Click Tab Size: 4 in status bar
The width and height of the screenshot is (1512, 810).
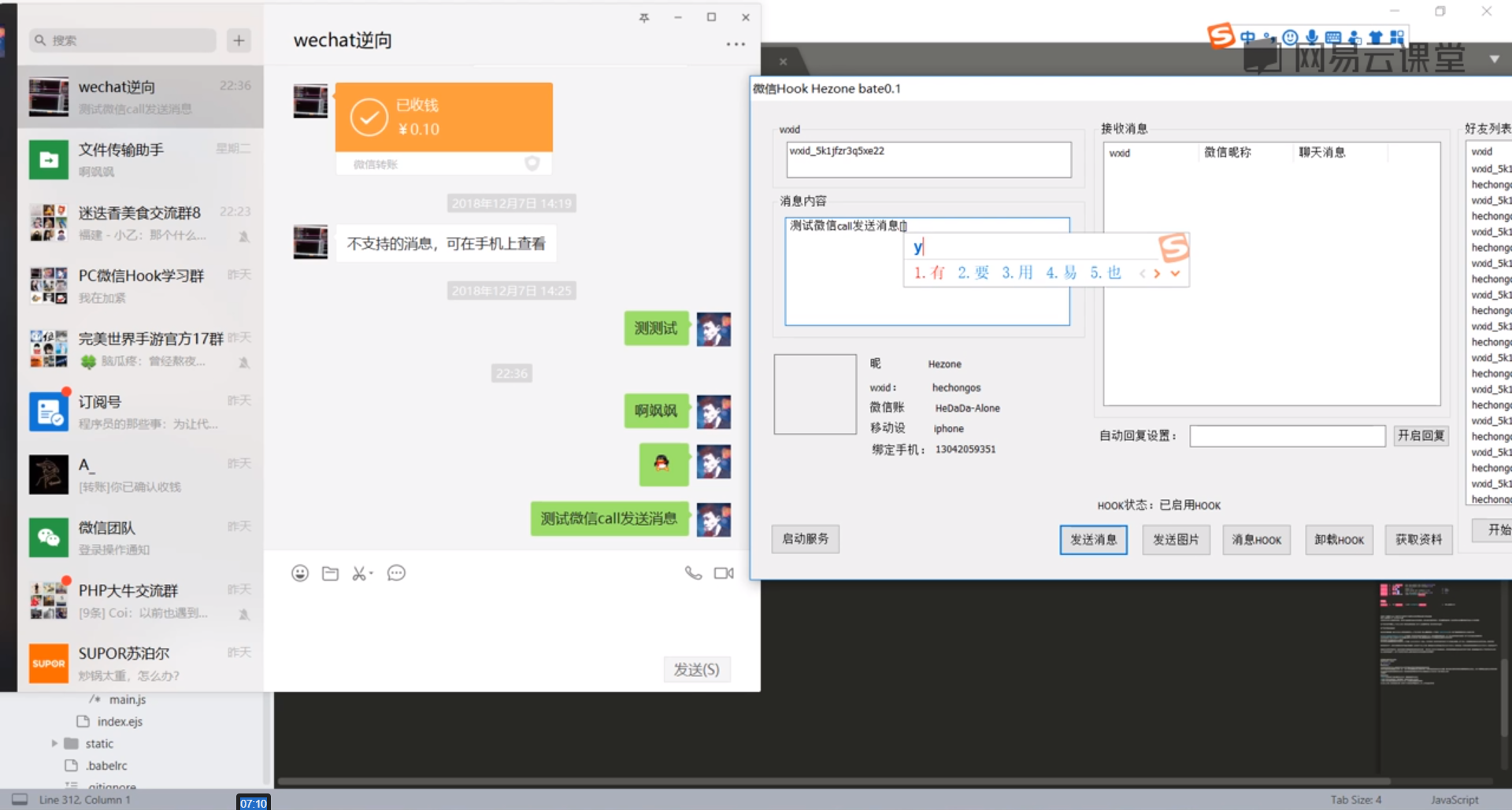1356,800
